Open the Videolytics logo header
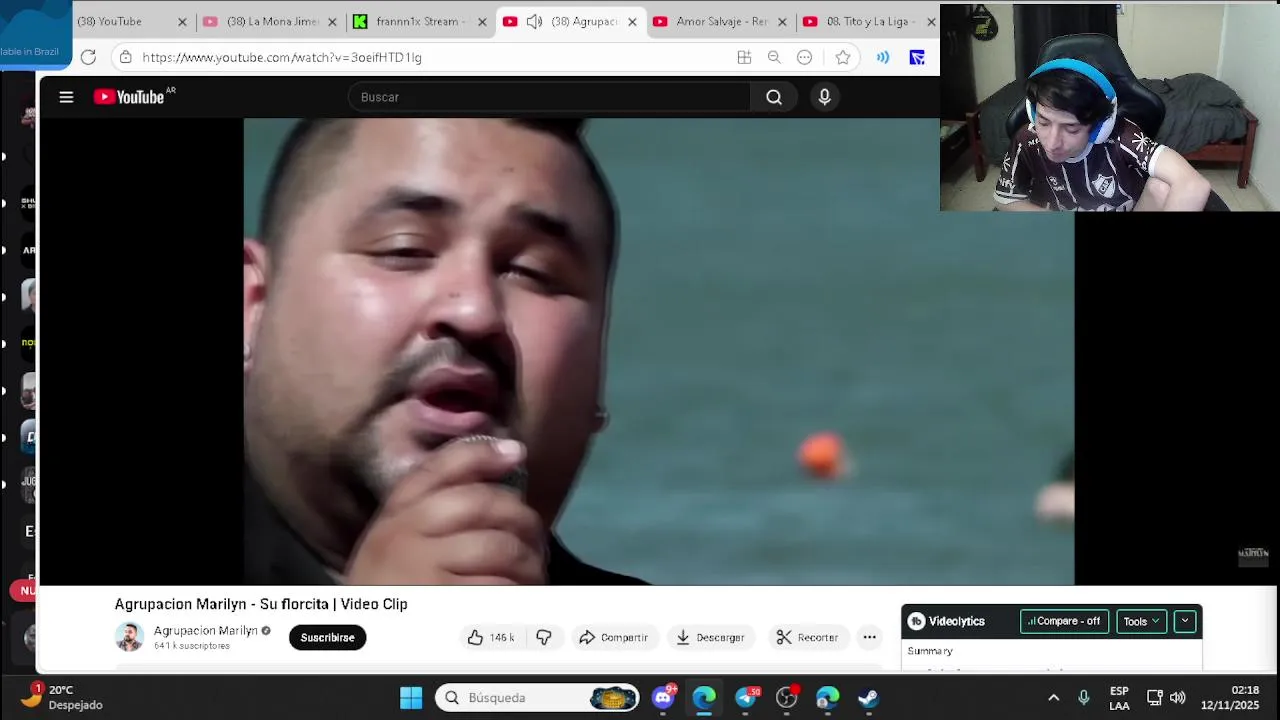Image resolution: width=1280 pixels, height=720 pixels. [946, 621]
